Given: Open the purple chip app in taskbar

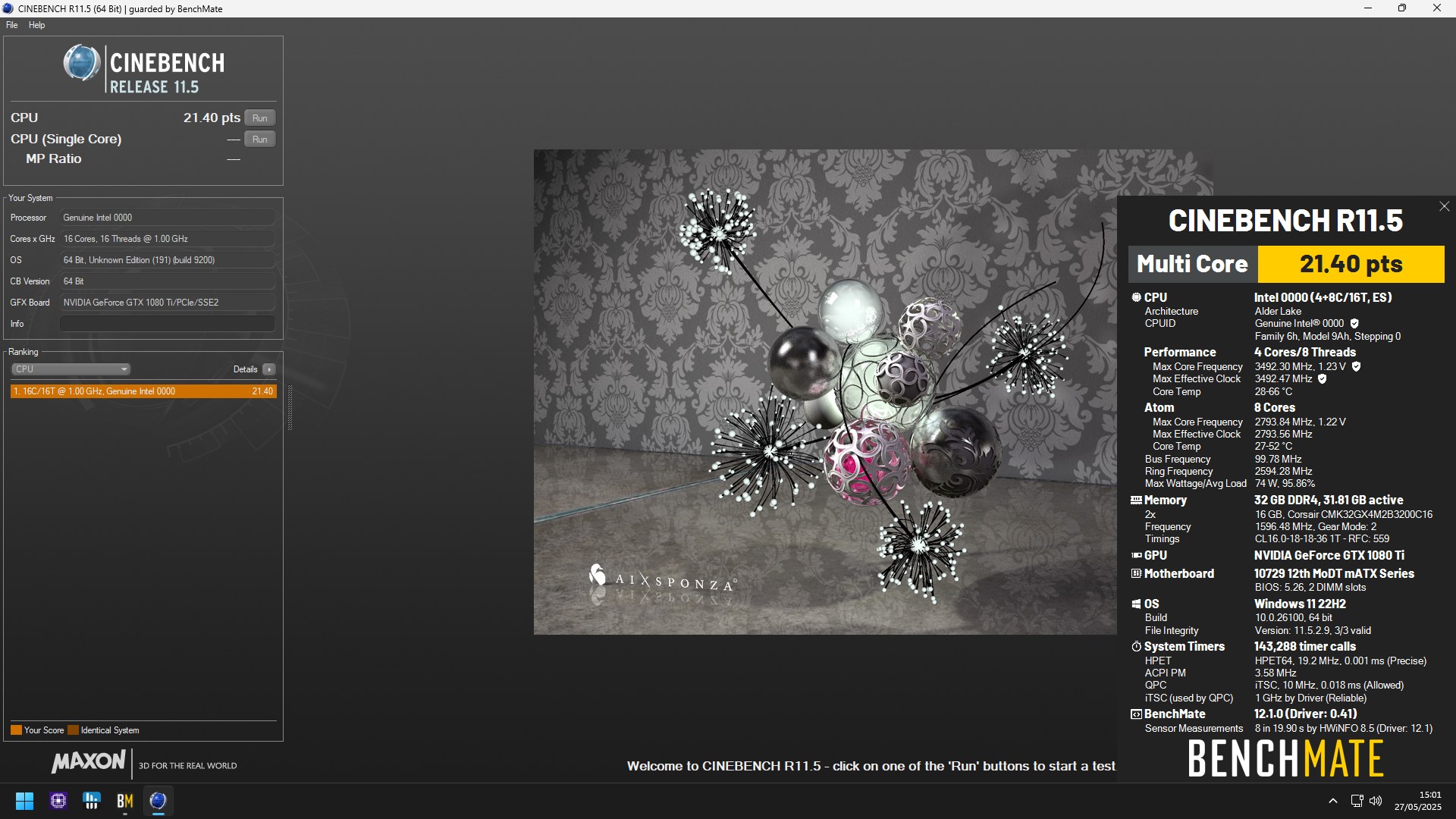Looking at the screenshot, I should [58, 801].
